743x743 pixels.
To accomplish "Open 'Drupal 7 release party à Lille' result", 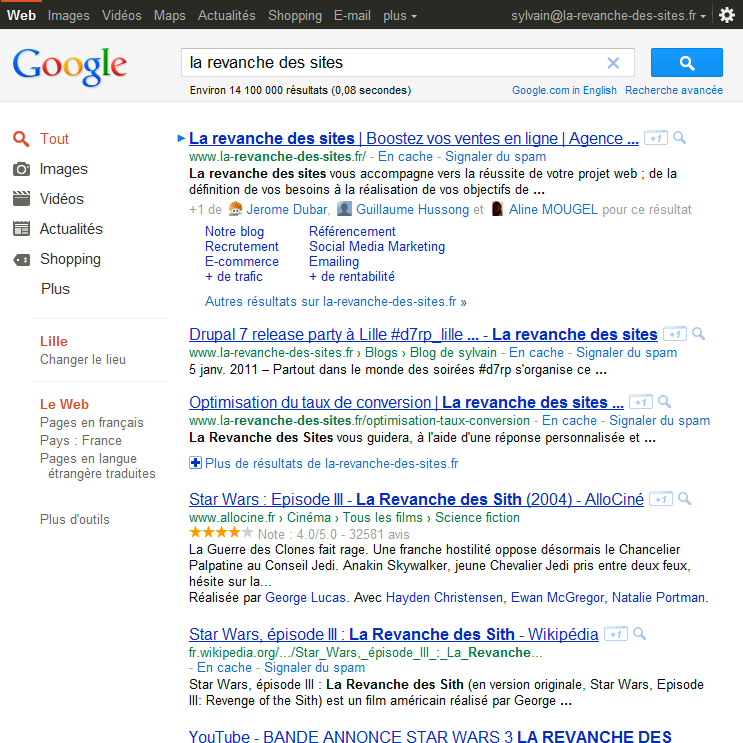I will [x=423, y=335].
